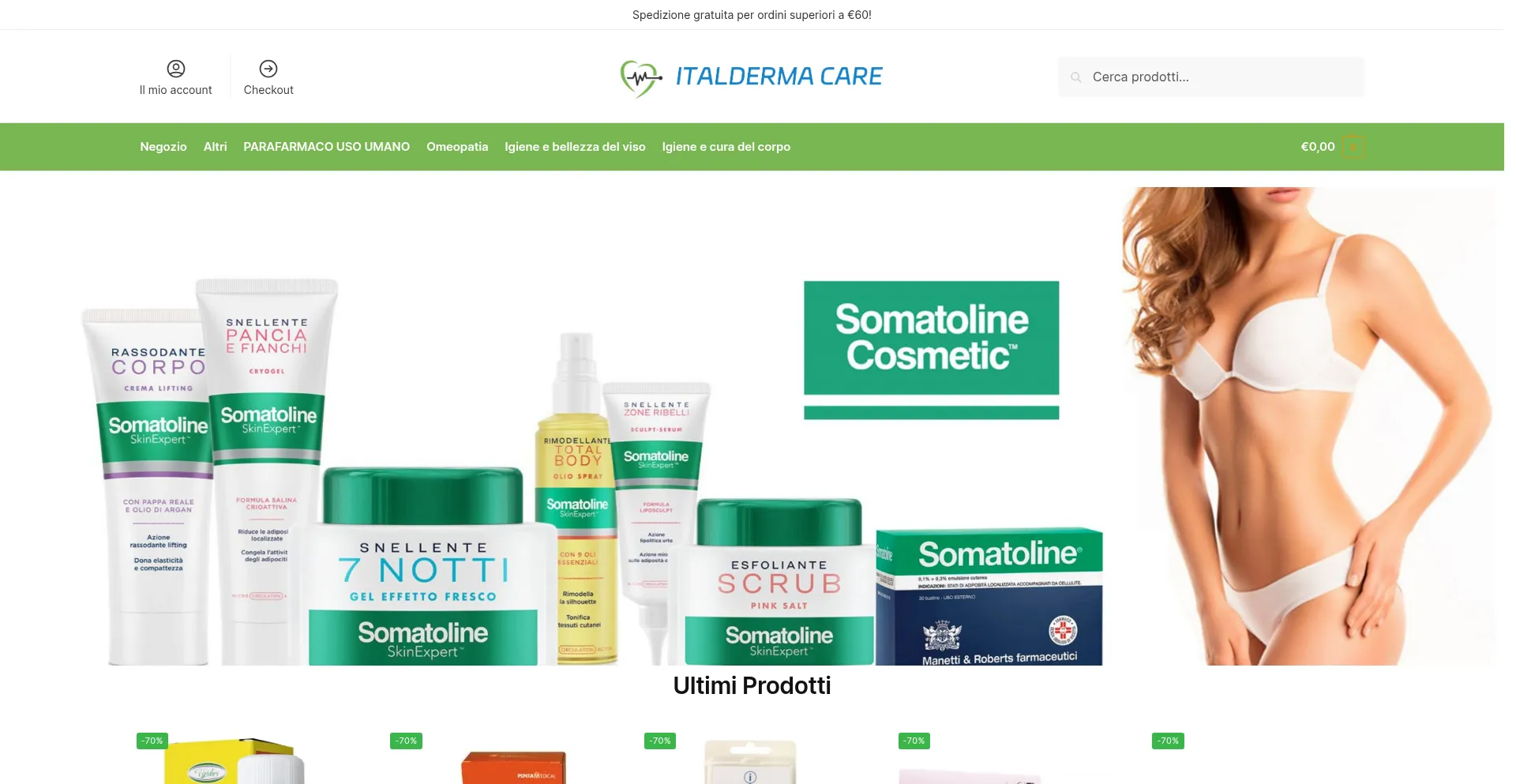The image size is (1516, 784).
Task: Click the €0,00 cart total
Action: [1318, 147]
